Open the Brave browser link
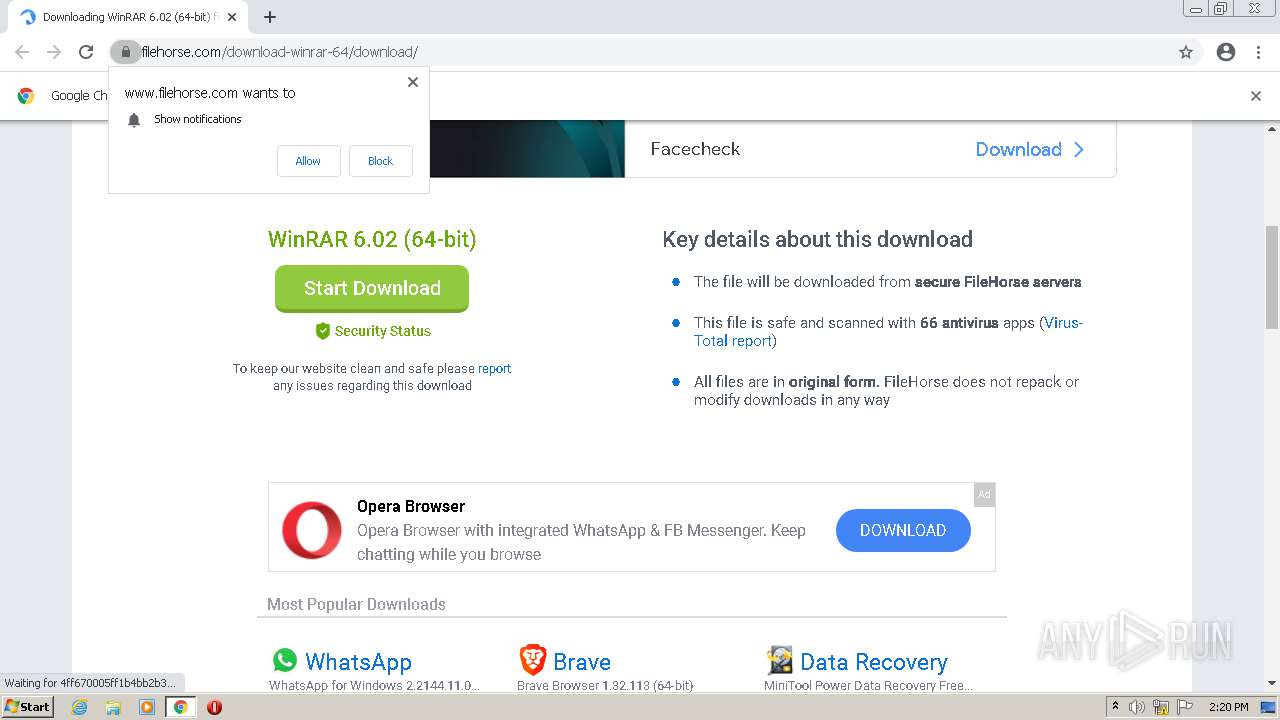Image resolution: width=1280 pixels, height=720 pixels. coord(582,662)
